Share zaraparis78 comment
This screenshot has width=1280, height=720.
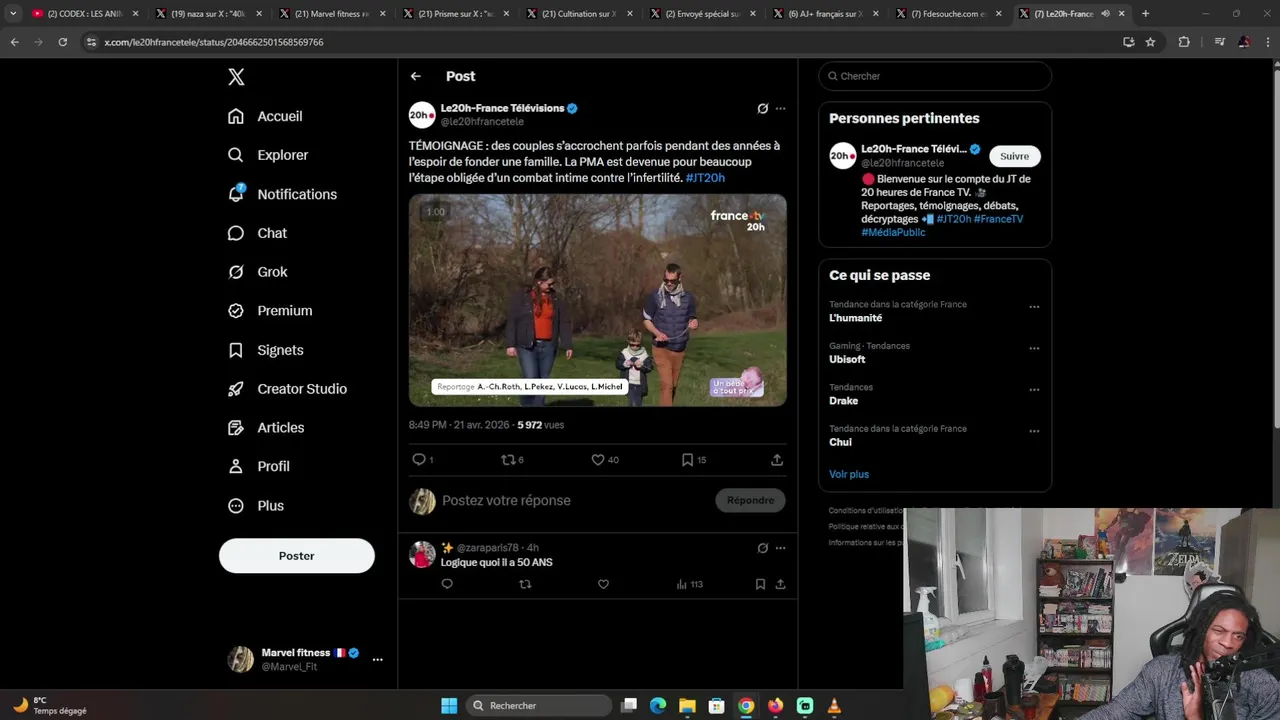coord(780,584)
